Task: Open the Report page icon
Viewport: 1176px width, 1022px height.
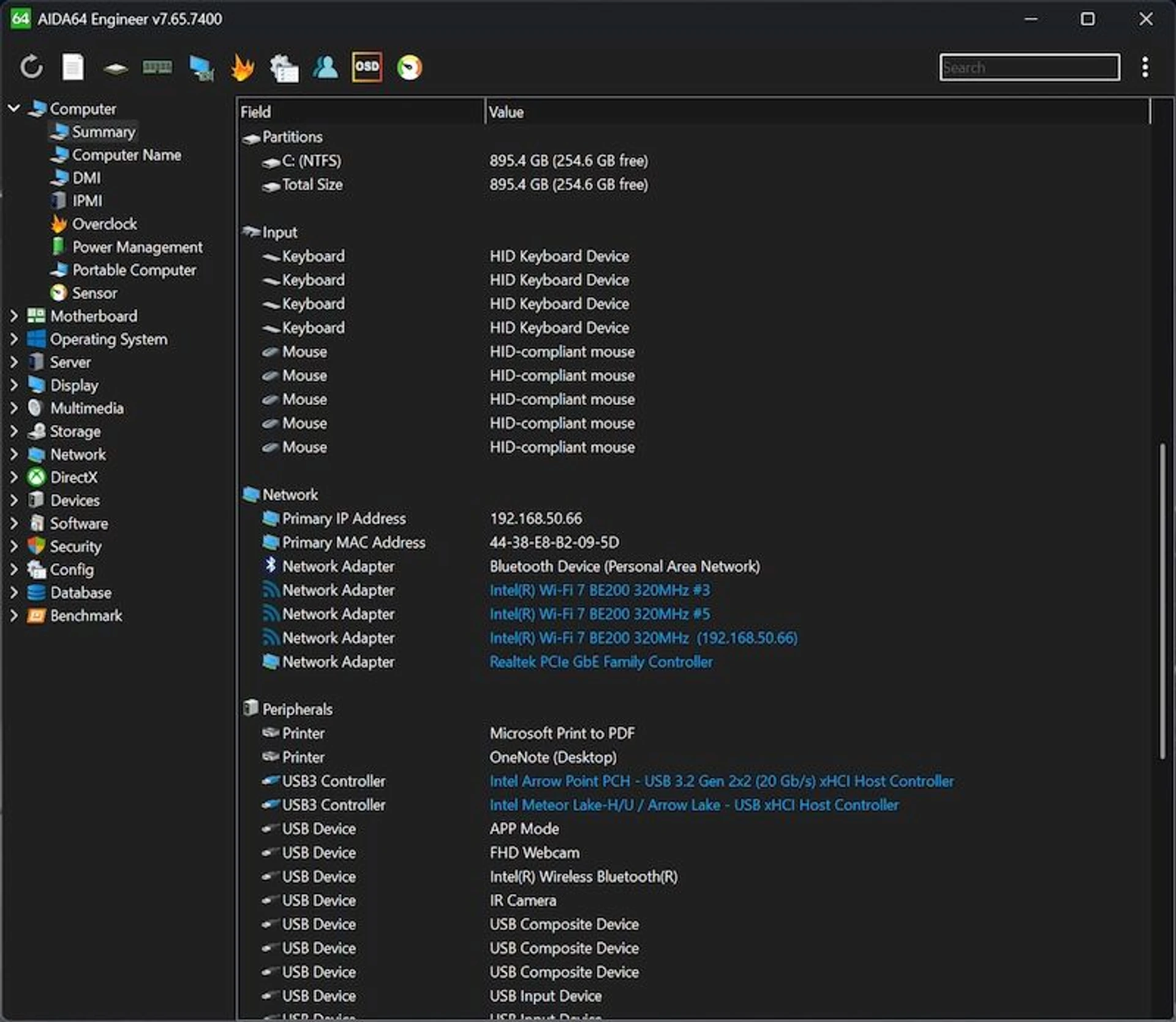Action: [73, 67]
